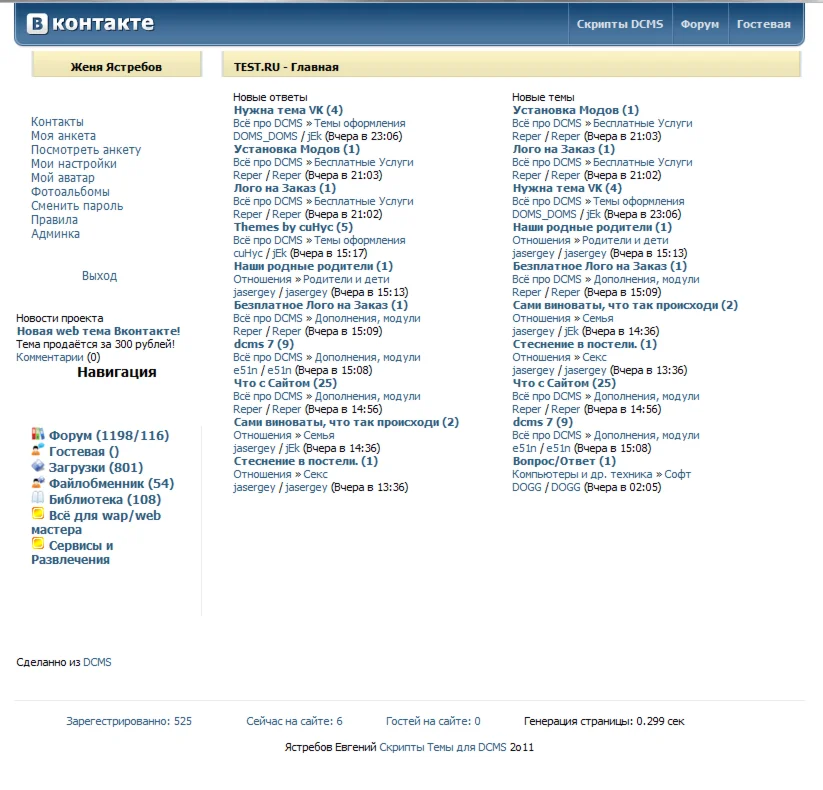Viewport: 823px width, 790px height.
Task: Open Наши родные родители (1) in Новые темы
Action: point(592,227)
